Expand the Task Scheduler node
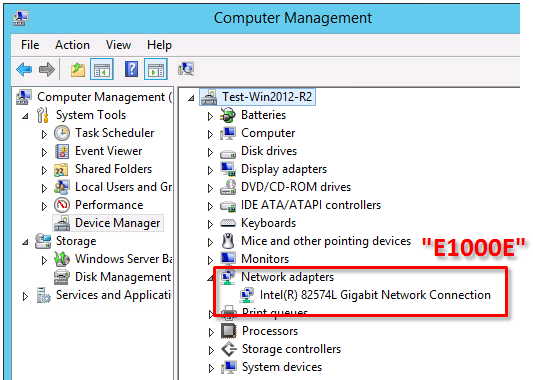Viewport: 533px width, 380px height. click(x=44, y=134)
